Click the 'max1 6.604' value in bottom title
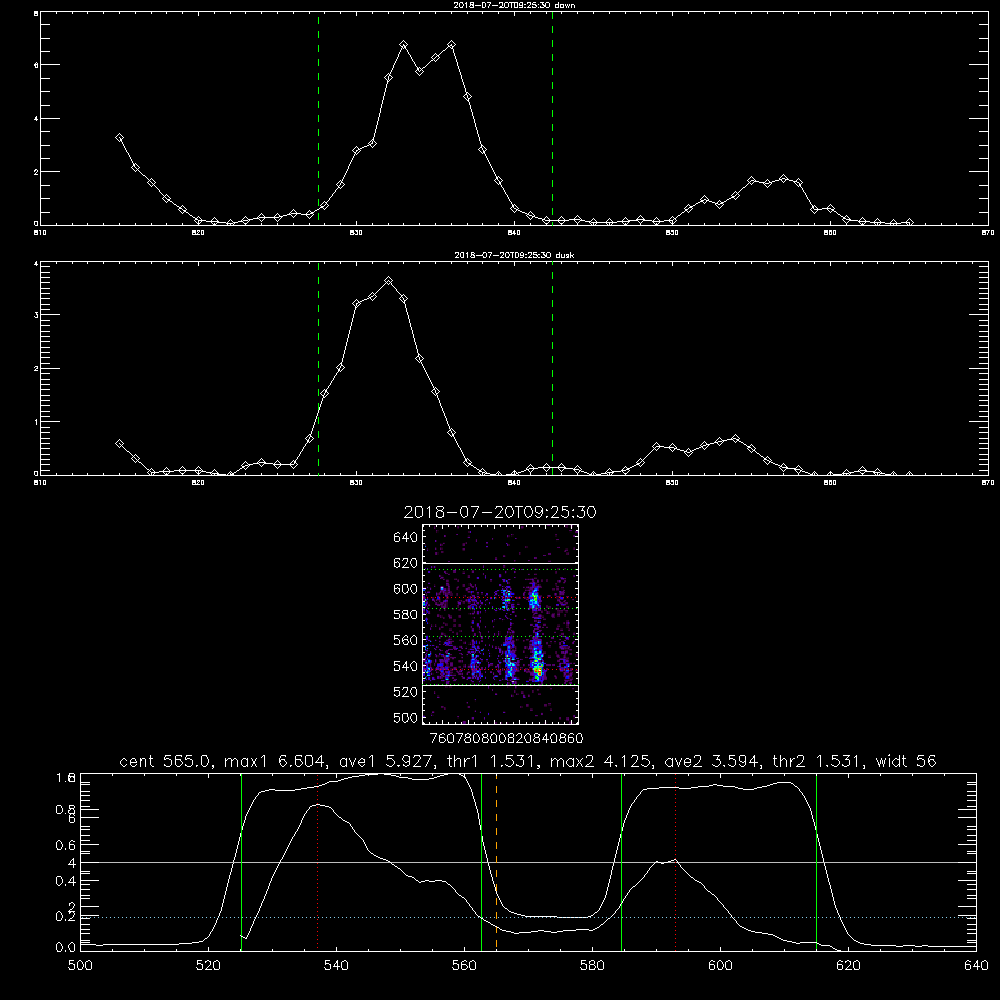 (x=276, y=761)
